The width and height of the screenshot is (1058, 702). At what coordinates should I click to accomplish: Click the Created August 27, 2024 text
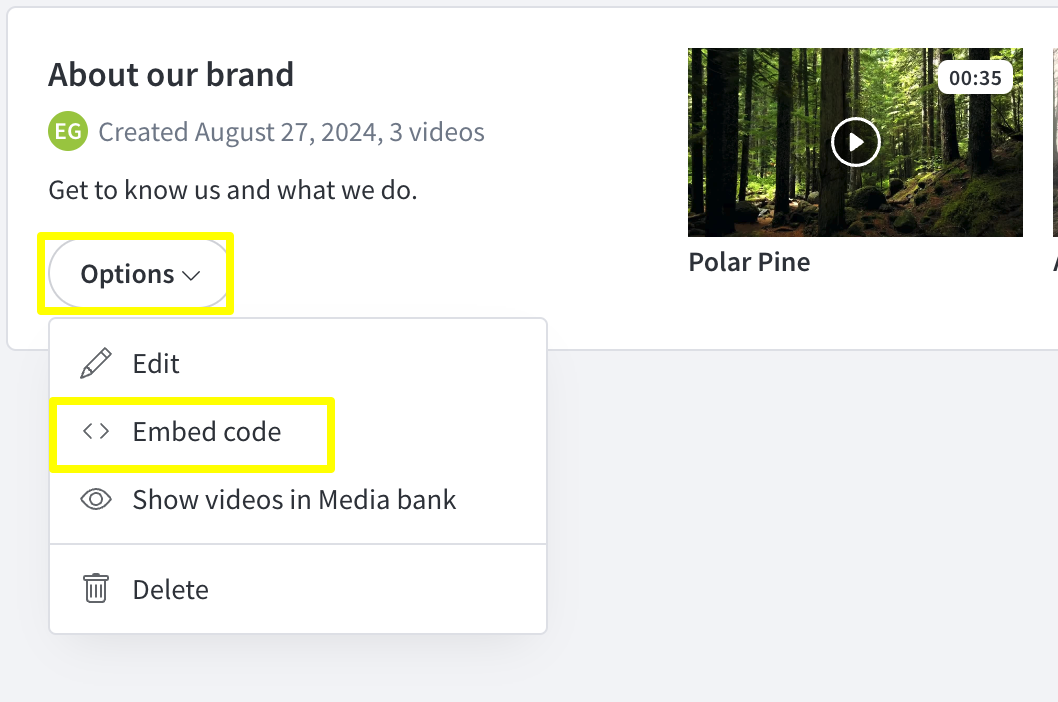point(240,132)
